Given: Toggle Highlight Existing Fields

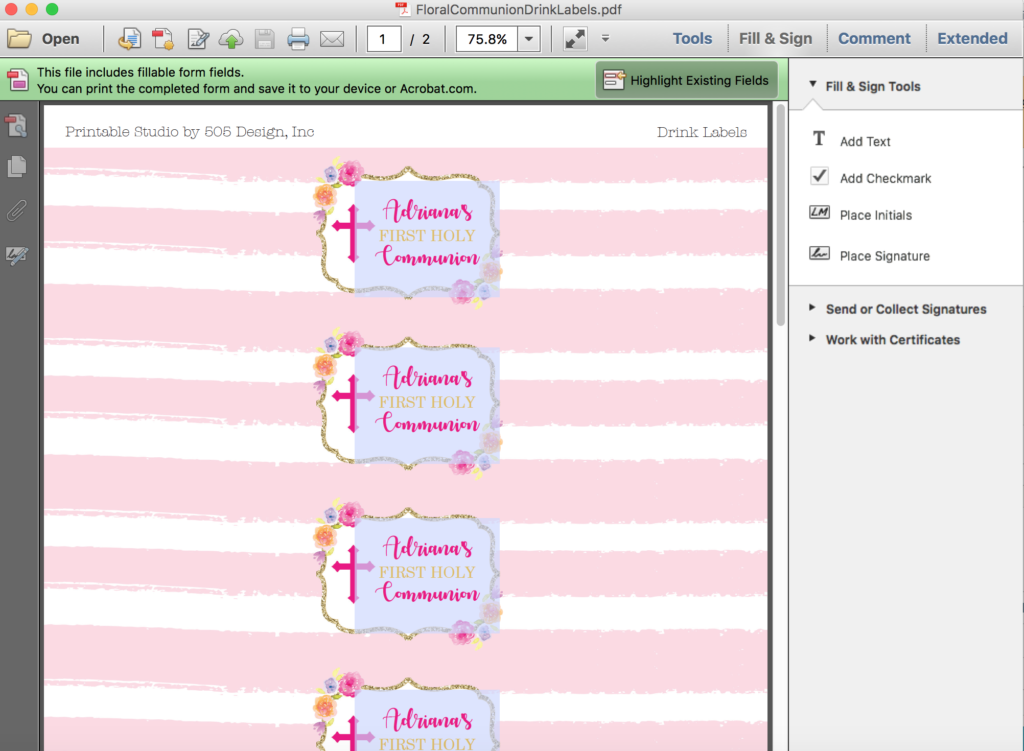Looking at the screenshot, I should tap(686, 80).
